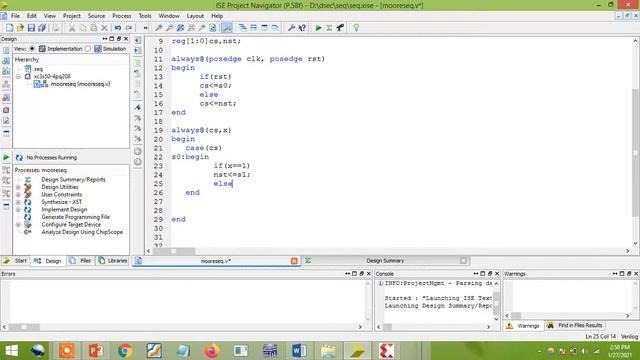This screenshot has height=360, width=640.
Task: Switch to the Design Summary editor tab
Action: [385, 261]
